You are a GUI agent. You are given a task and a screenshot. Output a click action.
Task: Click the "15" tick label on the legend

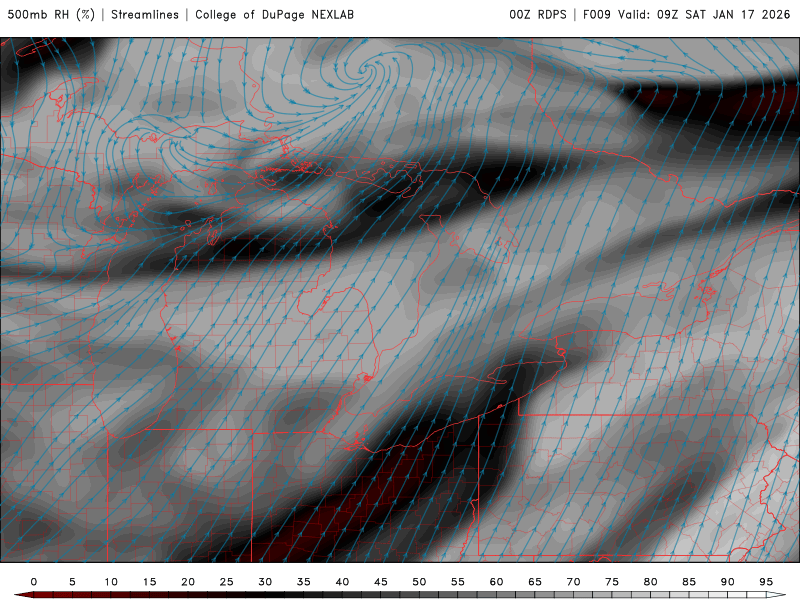click(x=149, y=582)
